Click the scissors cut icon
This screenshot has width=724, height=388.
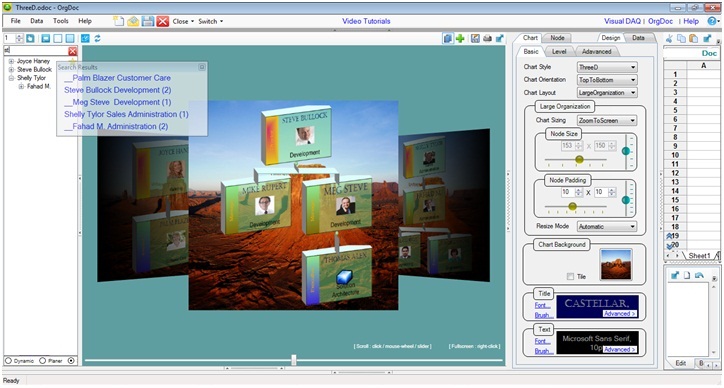[x=669, y=39]
